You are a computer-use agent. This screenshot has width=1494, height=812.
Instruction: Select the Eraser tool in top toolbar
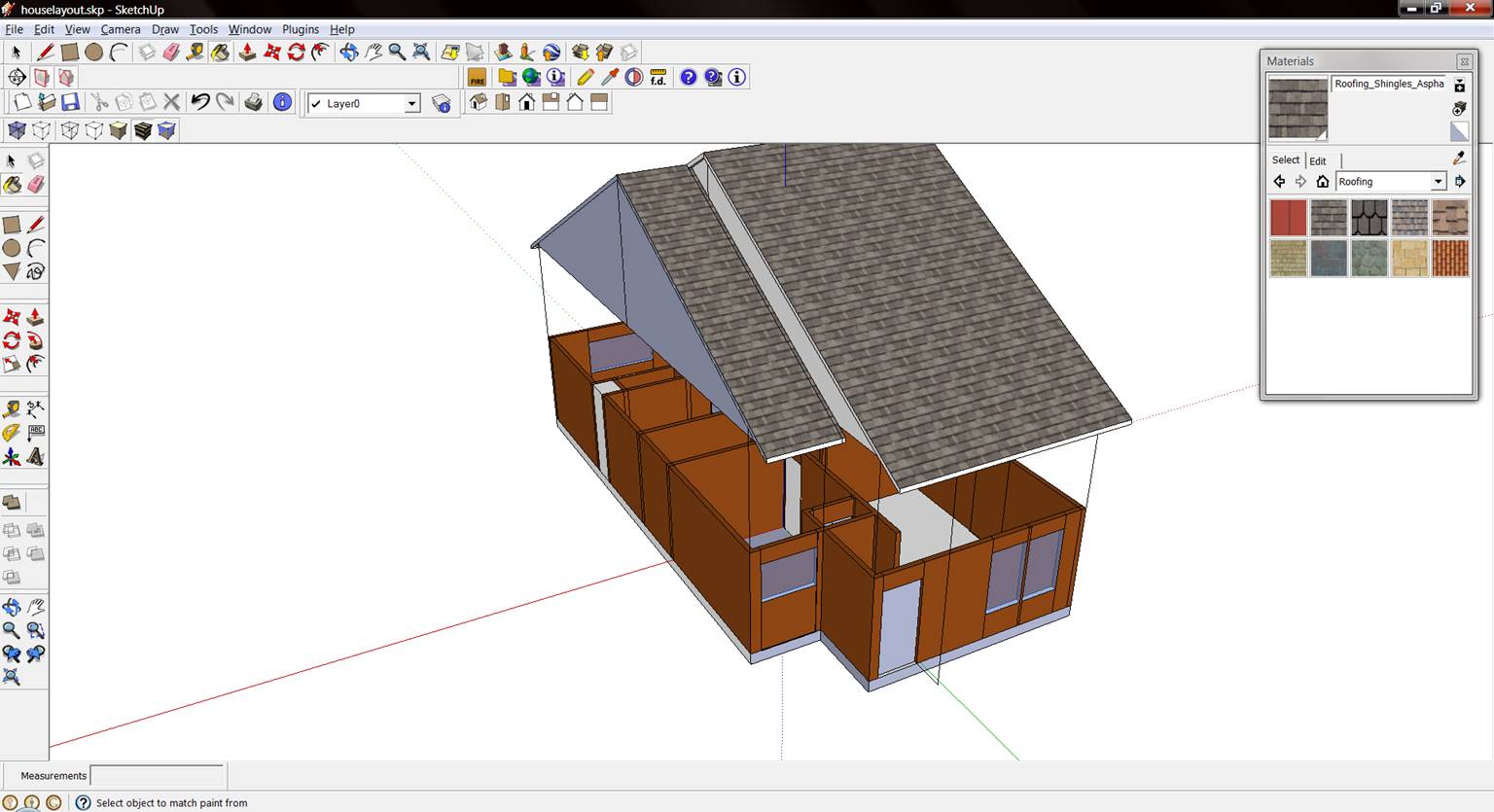(171, 53)
